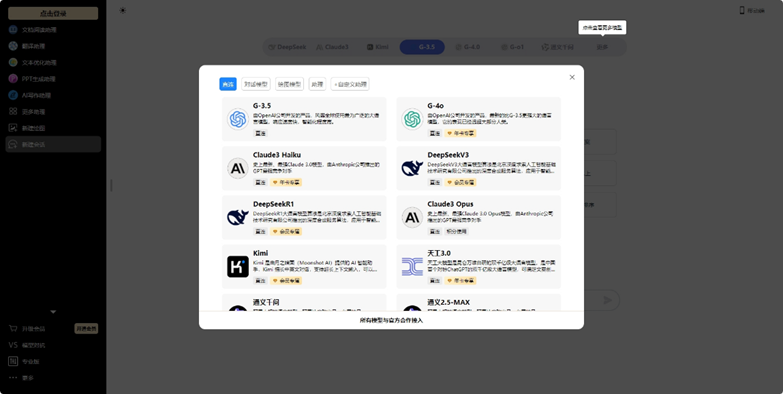Switch to the Claude3 model tab
783x394 pixels.
pos(332,47)
